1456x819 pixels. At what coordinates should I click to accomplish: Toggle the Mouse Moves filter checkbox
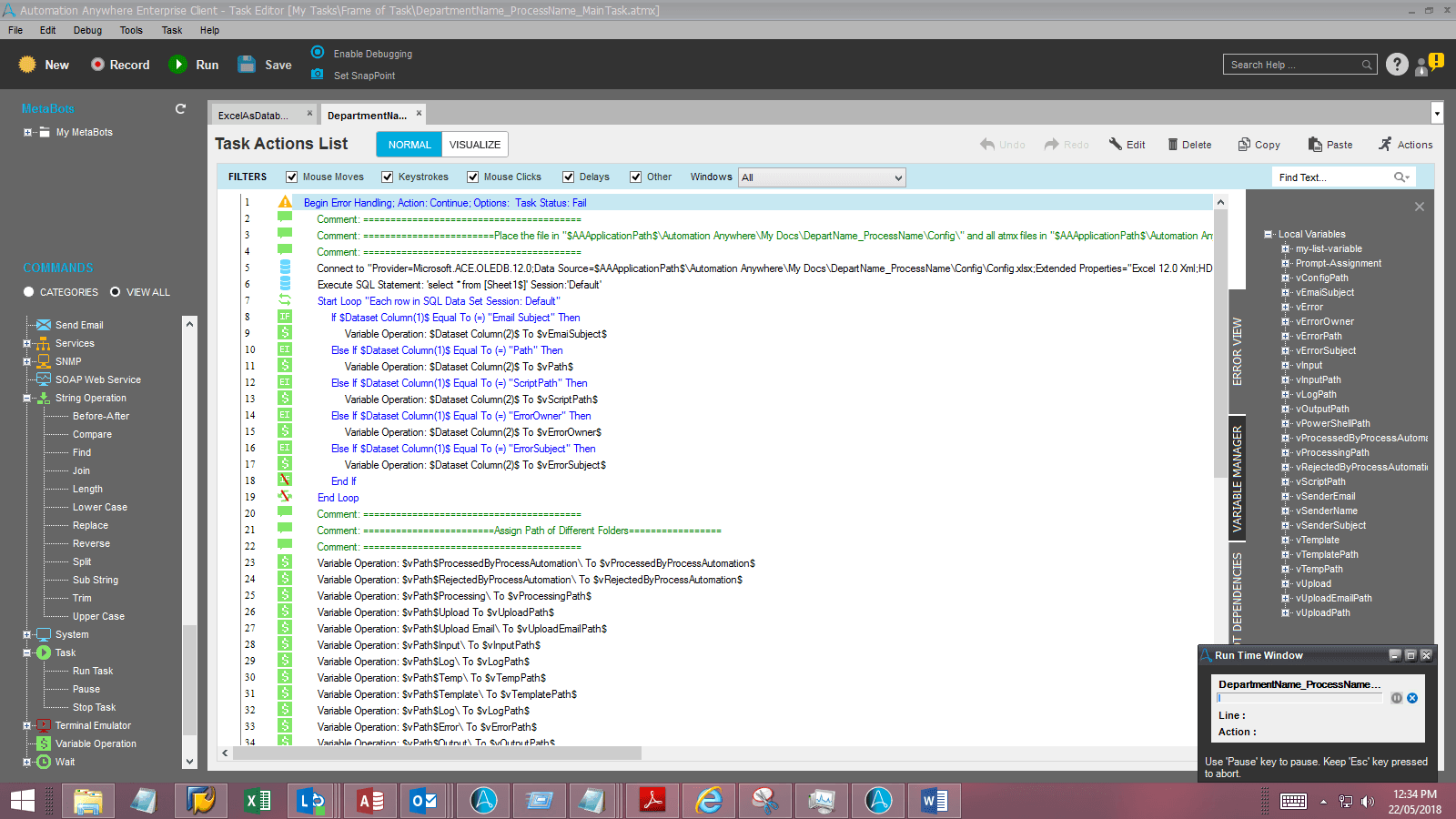[291, 177]
